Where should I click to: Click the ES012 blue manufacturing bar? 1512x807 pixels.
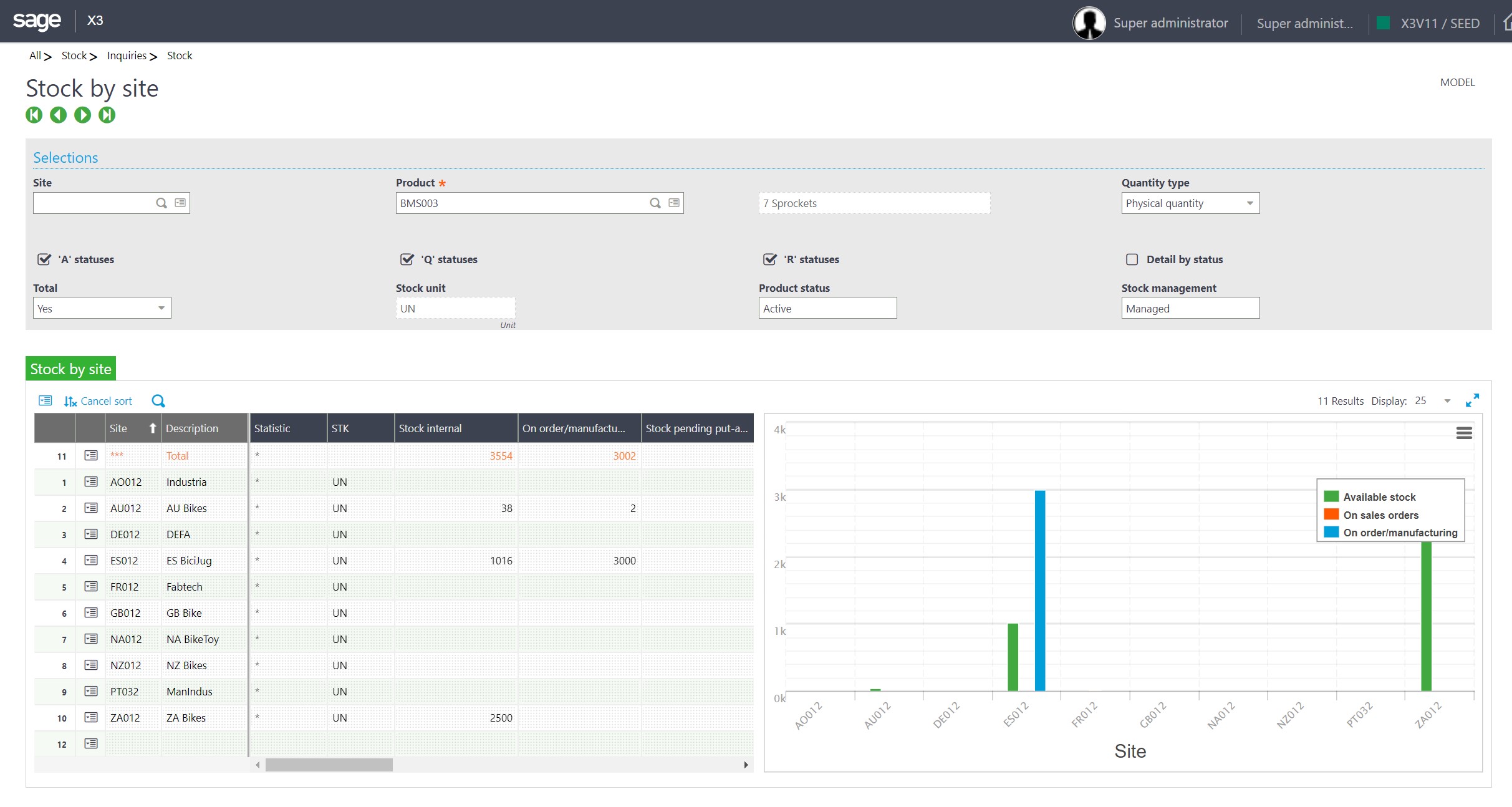tap(1040, 591)
